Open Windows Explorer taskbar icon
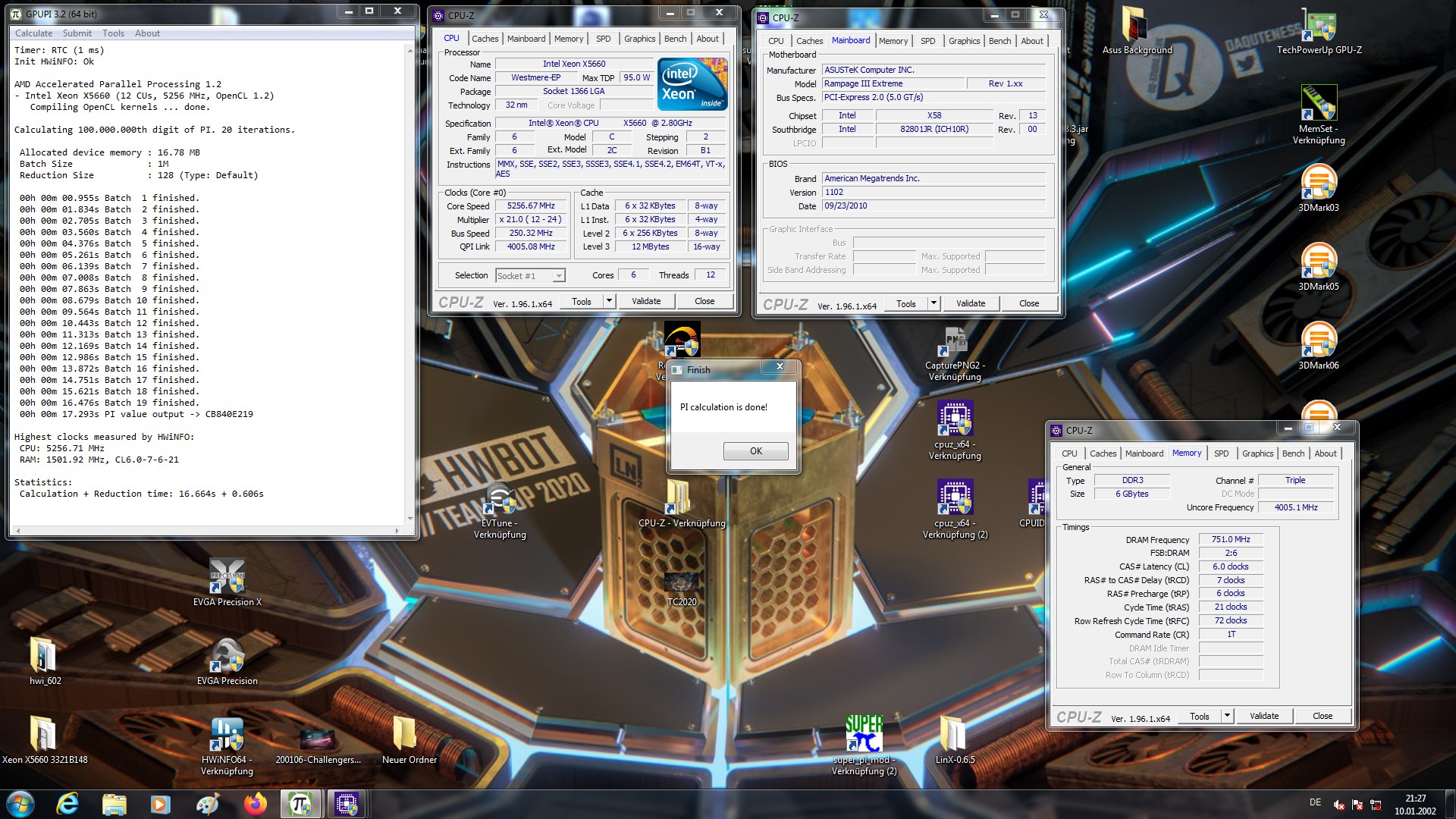 point(114,803)
